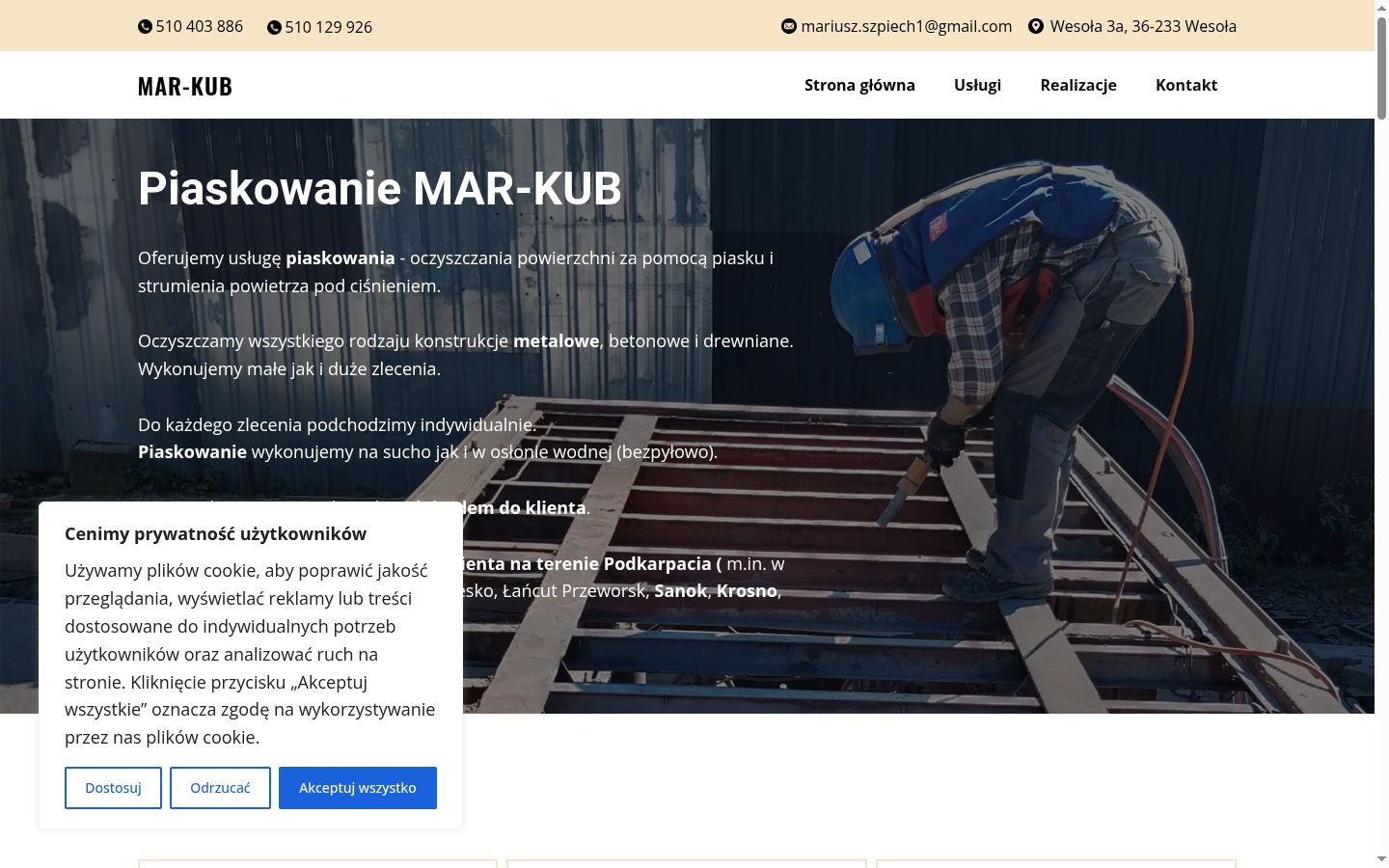
Task: Click the phone icon beside 510 403 886
Action: coord(145,27)
